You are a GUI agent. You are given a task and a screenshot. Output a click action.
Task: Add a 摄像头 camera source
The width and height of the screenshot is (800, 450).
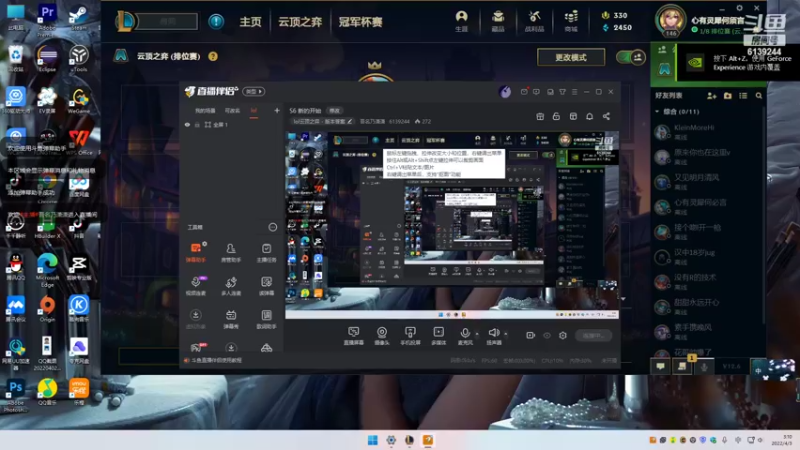coord(382,336)
